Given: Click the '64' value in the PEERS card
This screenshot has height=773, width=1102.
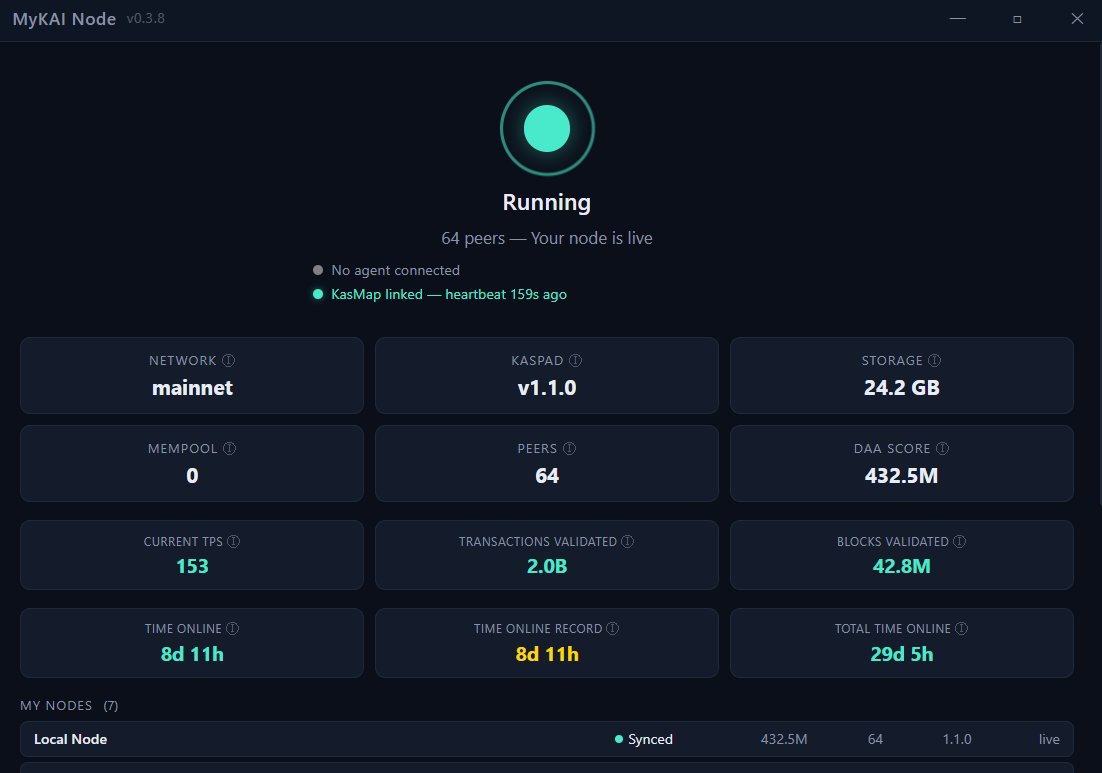Looking at the screenshot, I should click(x=547, y=476).
